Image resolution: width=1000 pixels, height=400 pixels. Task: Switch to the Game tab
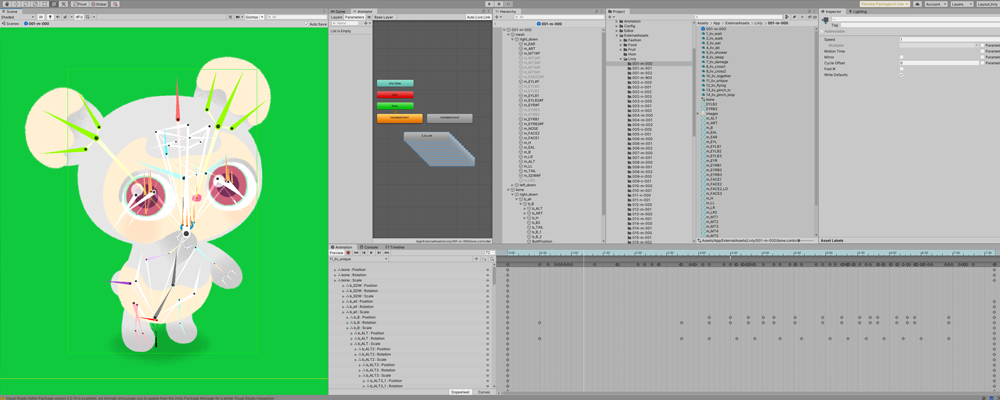tap(338, 11)
